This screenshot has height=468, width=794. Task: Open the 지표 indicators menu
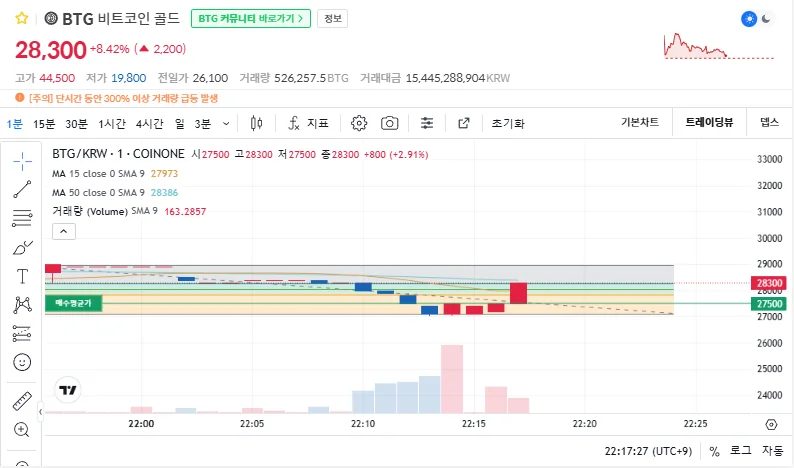(308, 123)
